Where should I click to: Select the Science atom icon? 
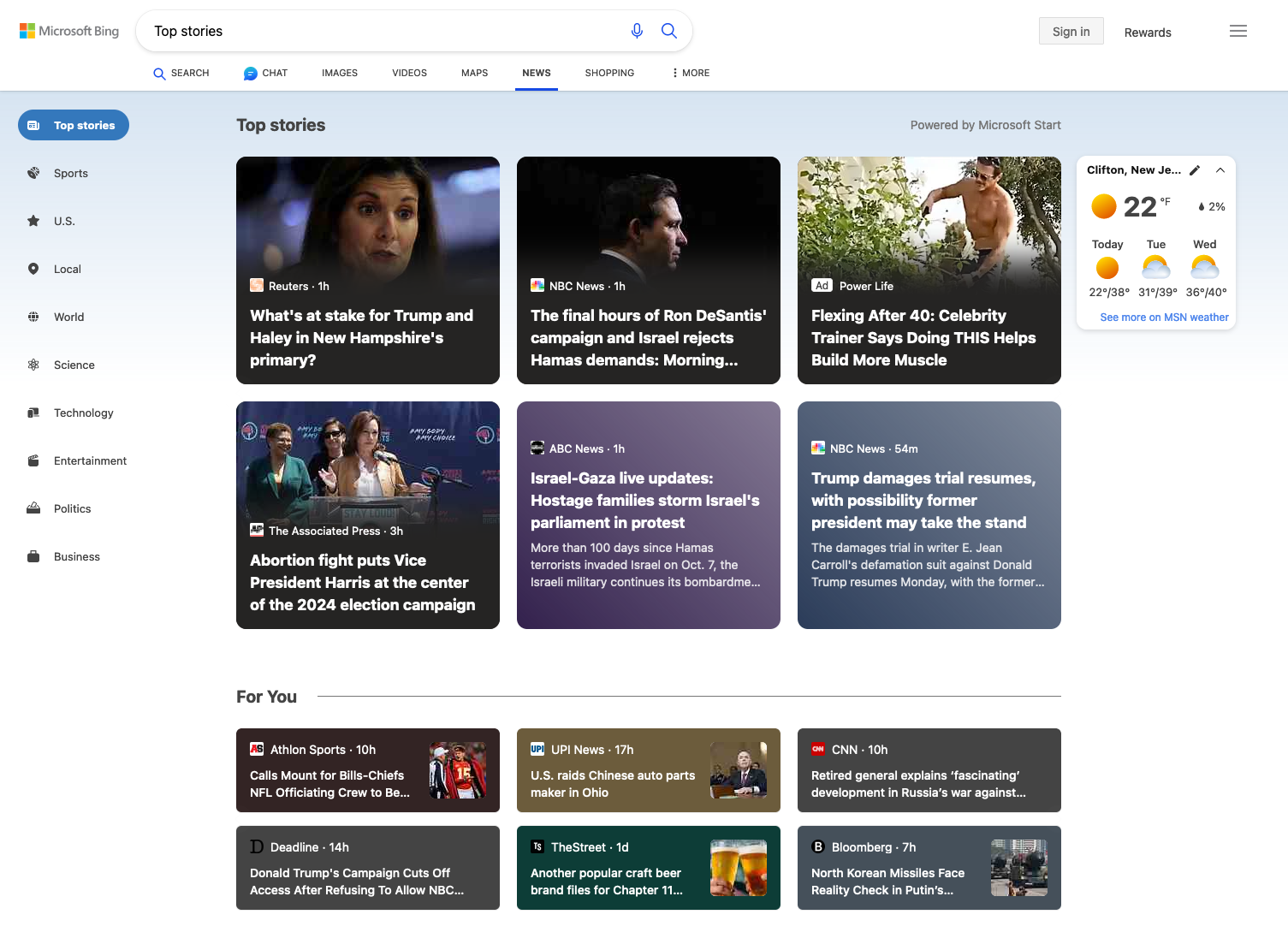(33, 365)
